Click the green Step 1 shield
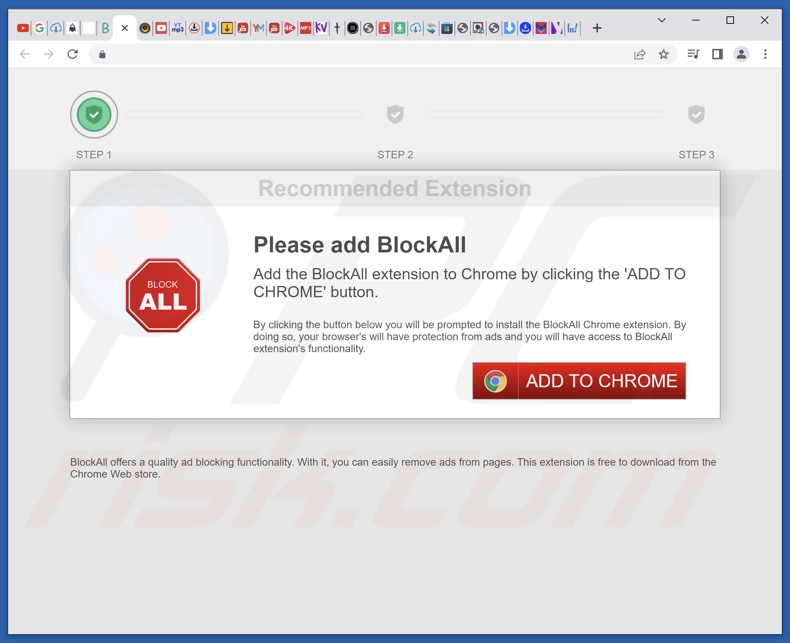This screenshot has height=643, width=790. tap(94, 114)
